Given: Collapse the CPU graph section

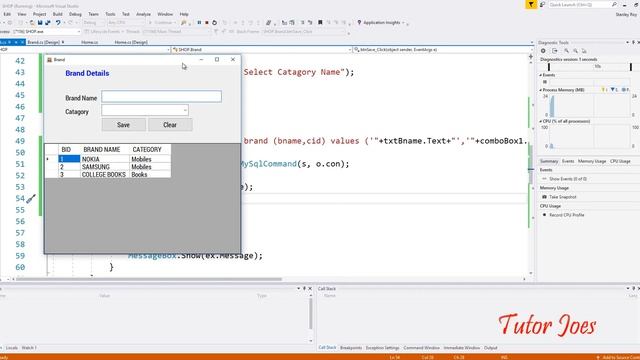Looking at the screenshot, I should 540,122.
